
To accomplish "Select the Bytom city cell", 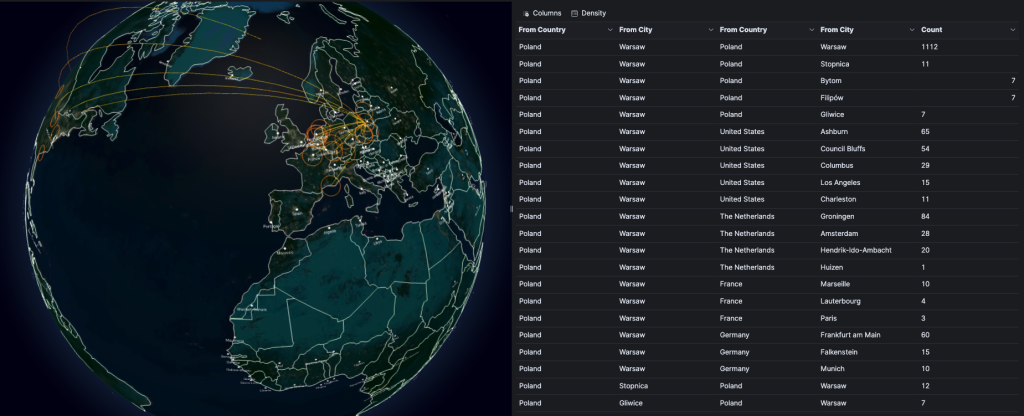I will pyautogui.click(x=831, y=81).
